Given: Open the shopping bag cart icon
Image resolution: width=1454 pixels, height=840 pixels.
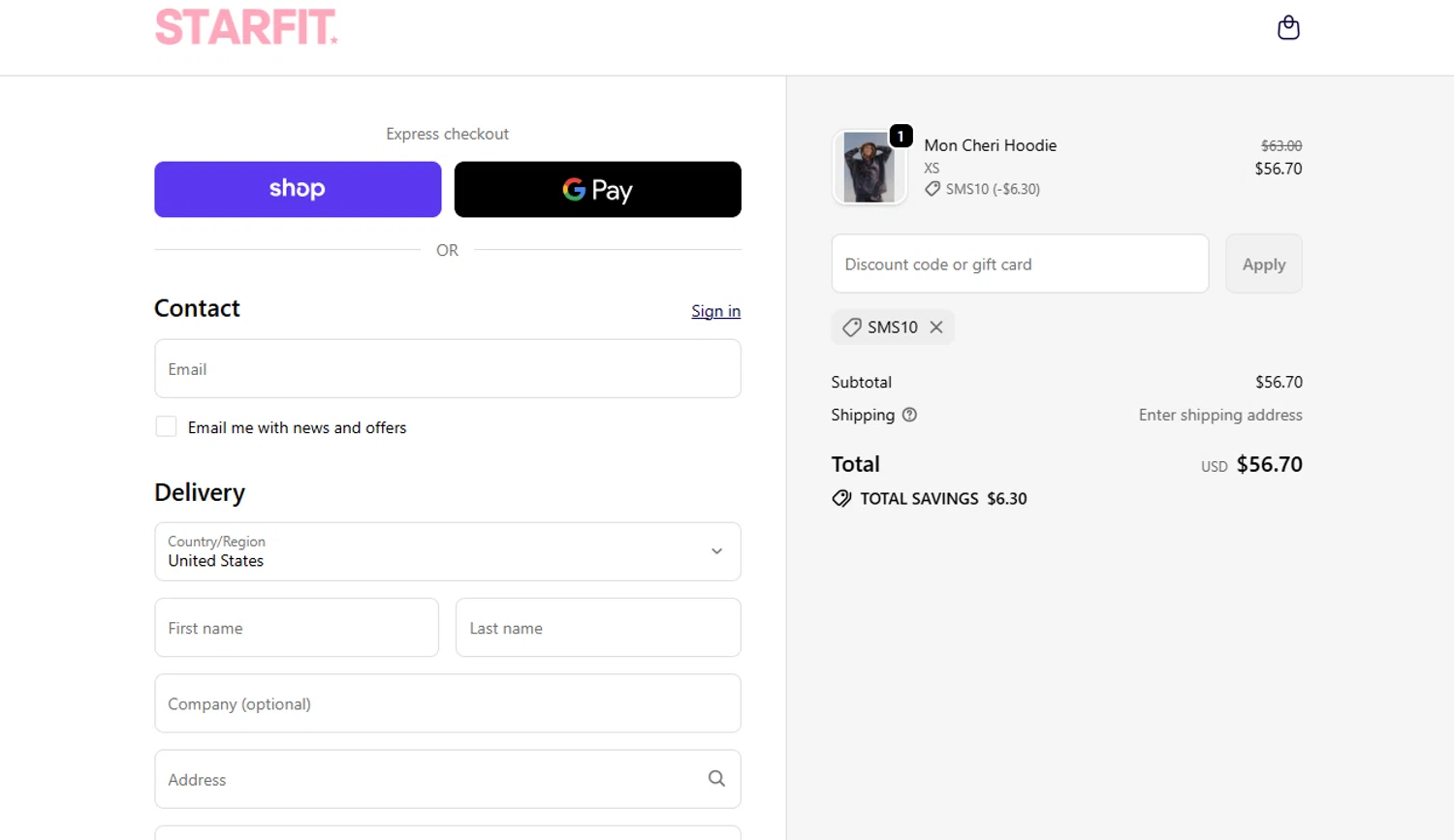Looking at the screenshot, I should point(1288,27).
